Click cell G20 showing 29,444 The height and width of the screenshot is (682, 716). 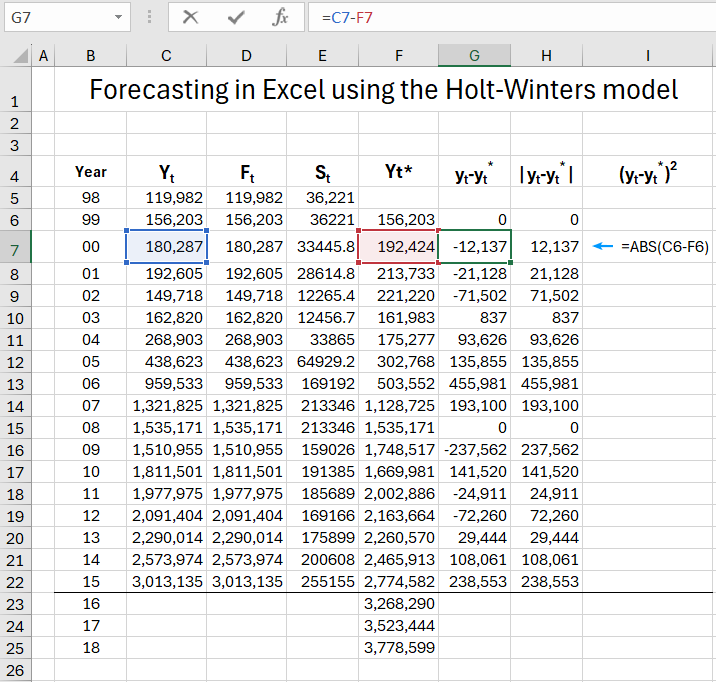pos(474,537)
